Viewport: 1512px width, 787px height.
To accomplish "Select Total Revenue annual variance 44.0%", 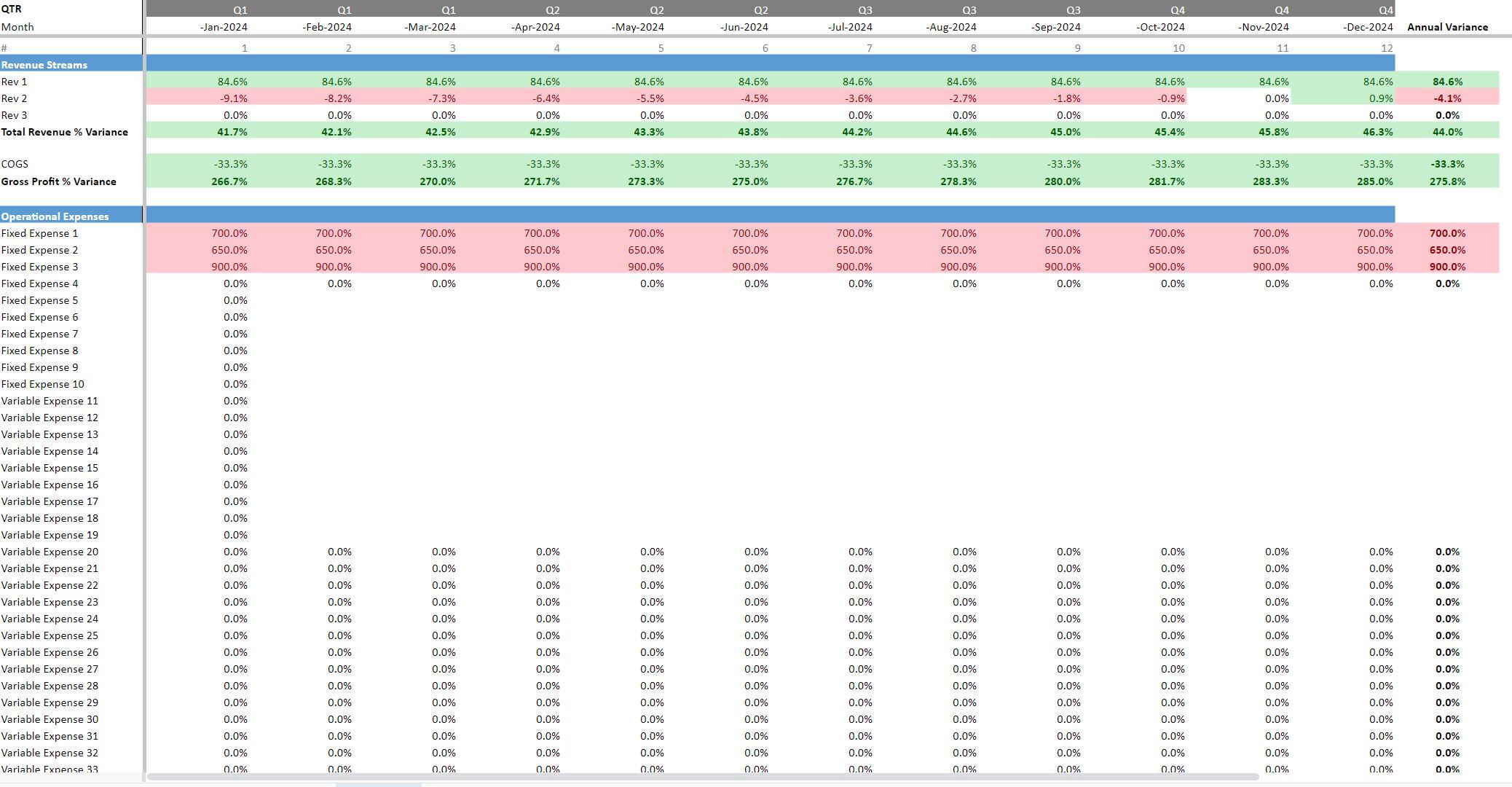I will pos(1448,132).
